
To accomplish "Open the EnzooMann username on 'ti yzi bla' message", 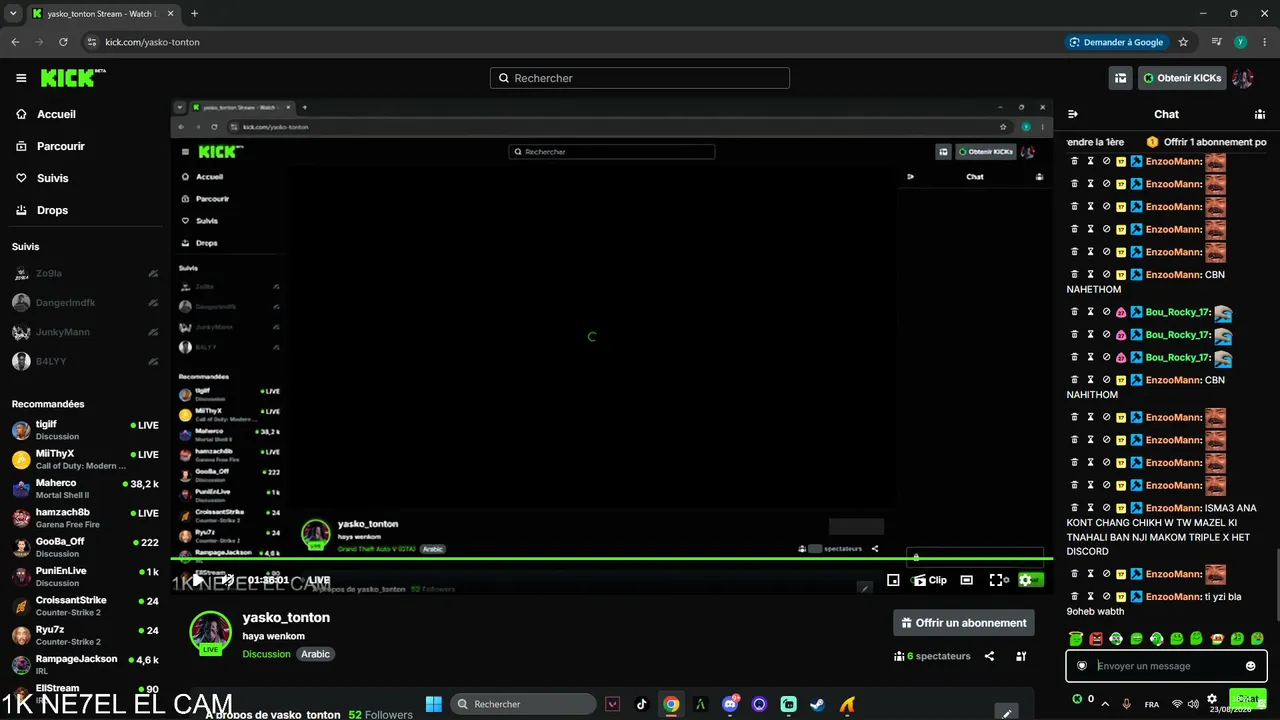I will 1174,597.
